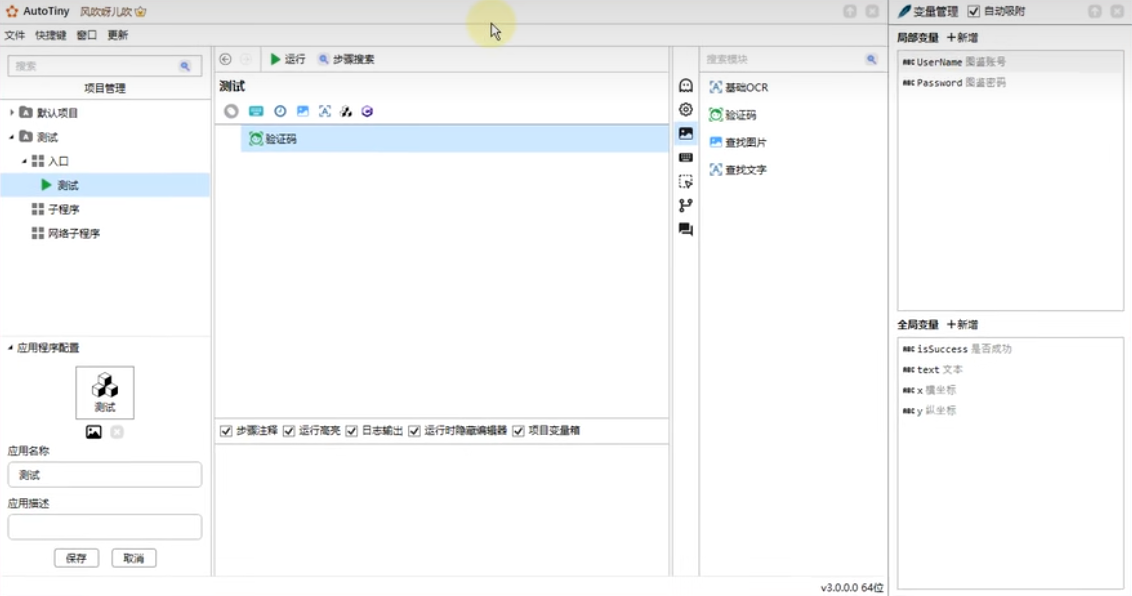The height and width of the screenshot is (596, 1132).
Task: Open the ghost icon module category
Action: point(685,86)
